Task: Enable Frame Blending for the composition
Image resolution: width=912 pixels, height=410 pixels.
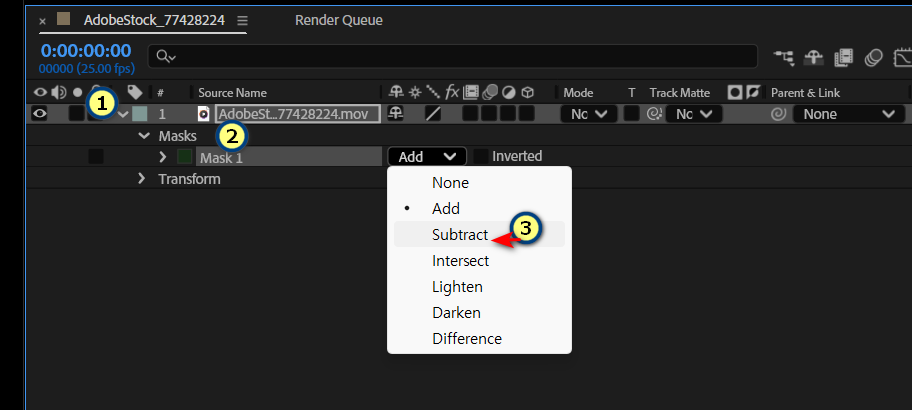Action: 843,58
